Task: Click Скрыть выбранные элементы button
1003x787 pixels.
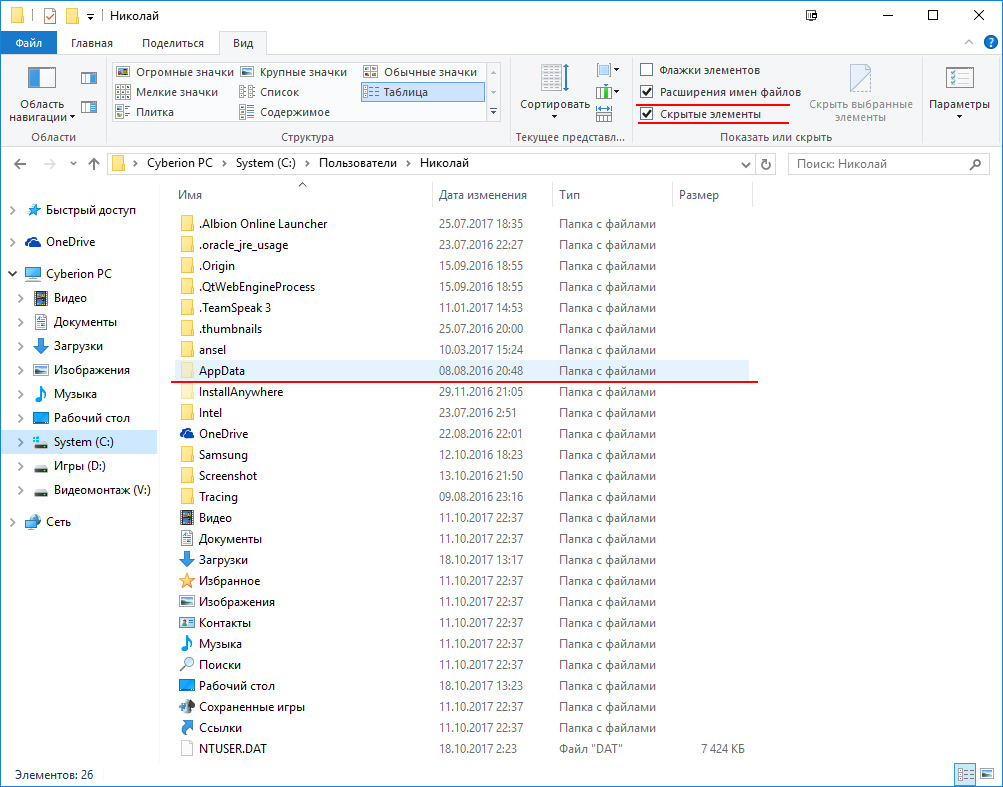Action: point(860,93)
